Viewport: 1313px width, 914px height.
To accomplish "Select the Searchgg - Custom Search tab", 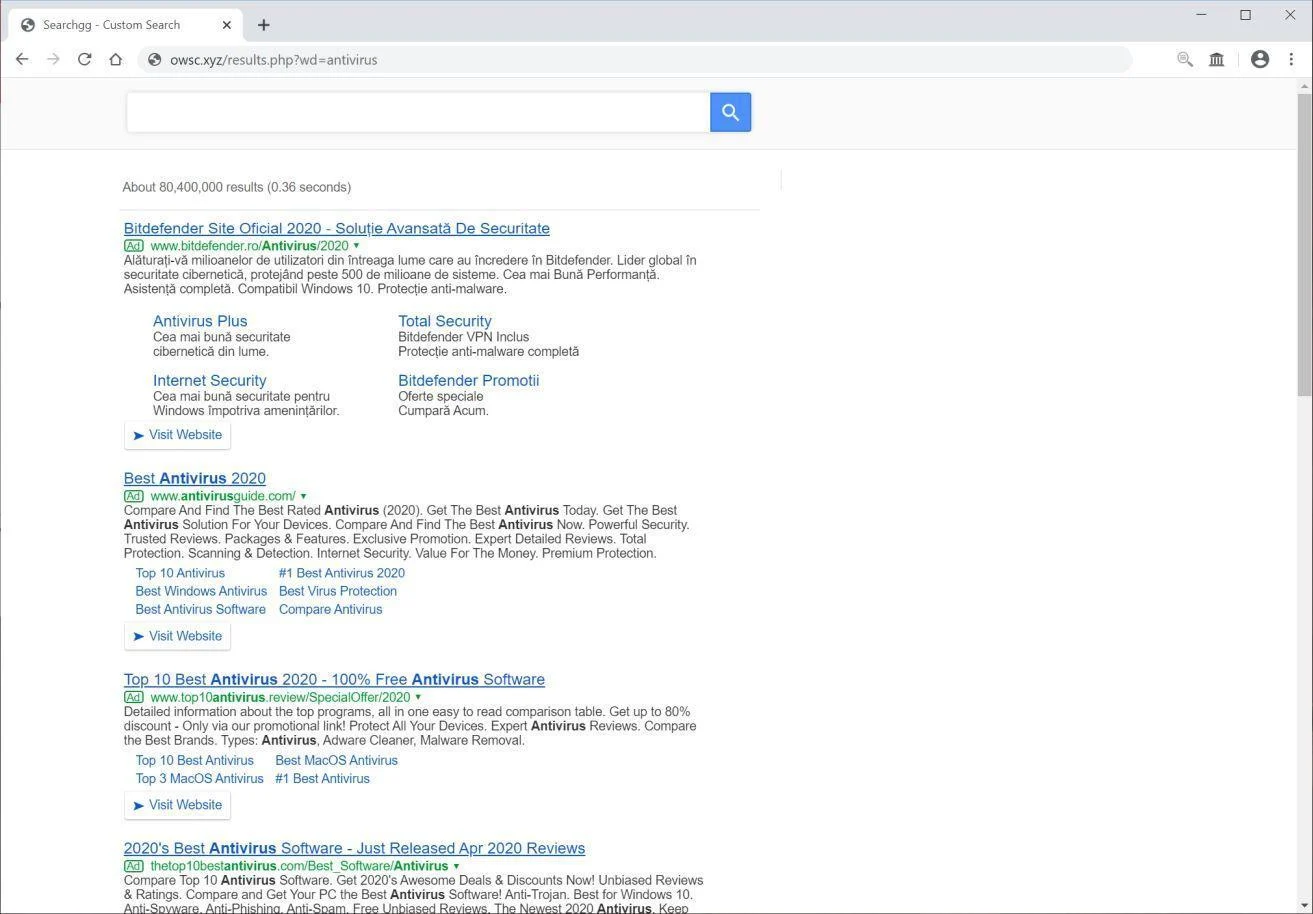I will 125,25.
